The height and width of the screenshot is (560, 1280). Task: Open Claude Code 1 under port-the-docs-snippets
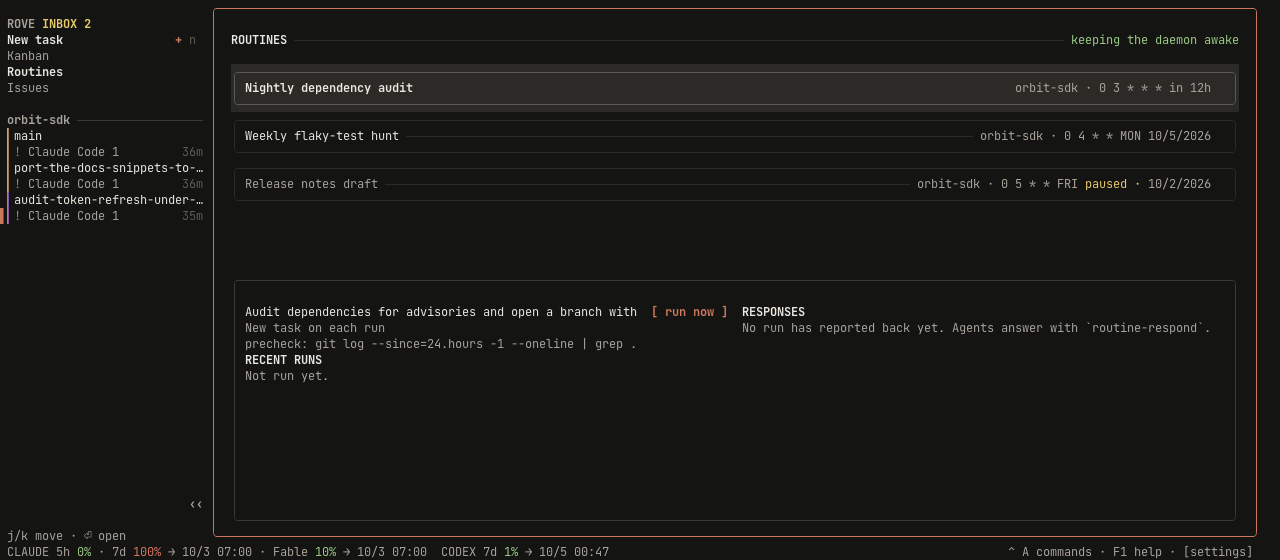[x=108, y=184]
